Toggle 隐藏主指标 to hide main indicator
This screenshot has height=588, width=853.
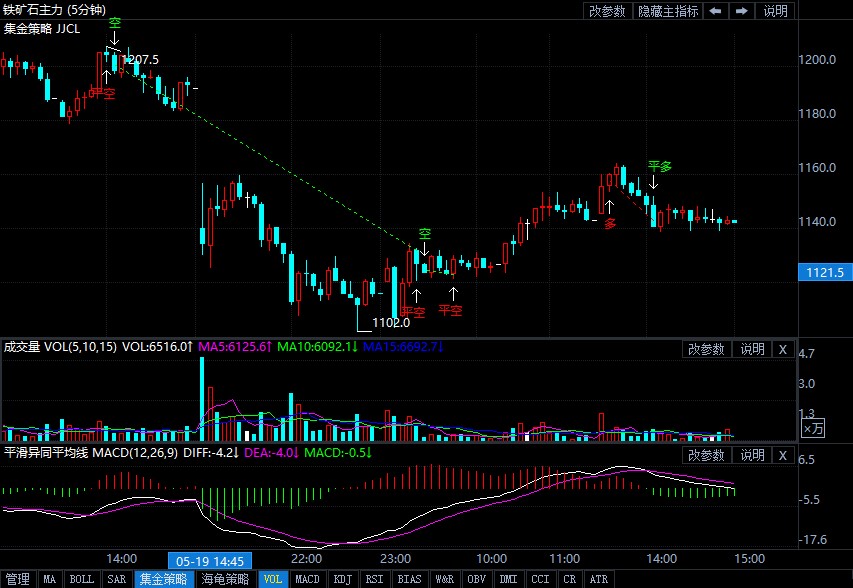click(x=668, y=11)
